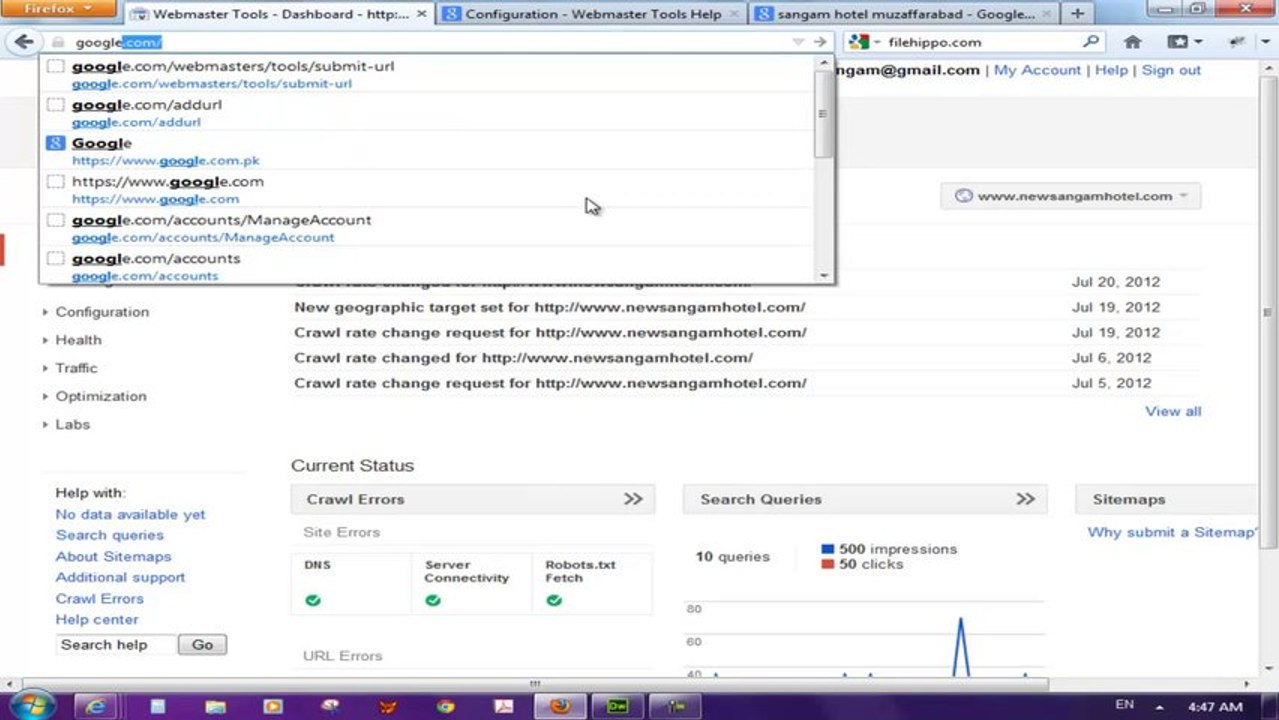
Task: Open the Firefox menu button
Action: (57, 9)
